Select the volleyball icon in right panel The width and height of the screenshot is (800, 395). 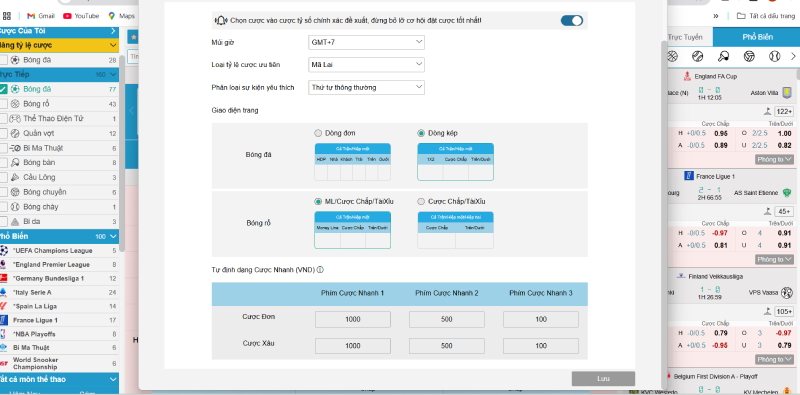(x=749, y=56)
